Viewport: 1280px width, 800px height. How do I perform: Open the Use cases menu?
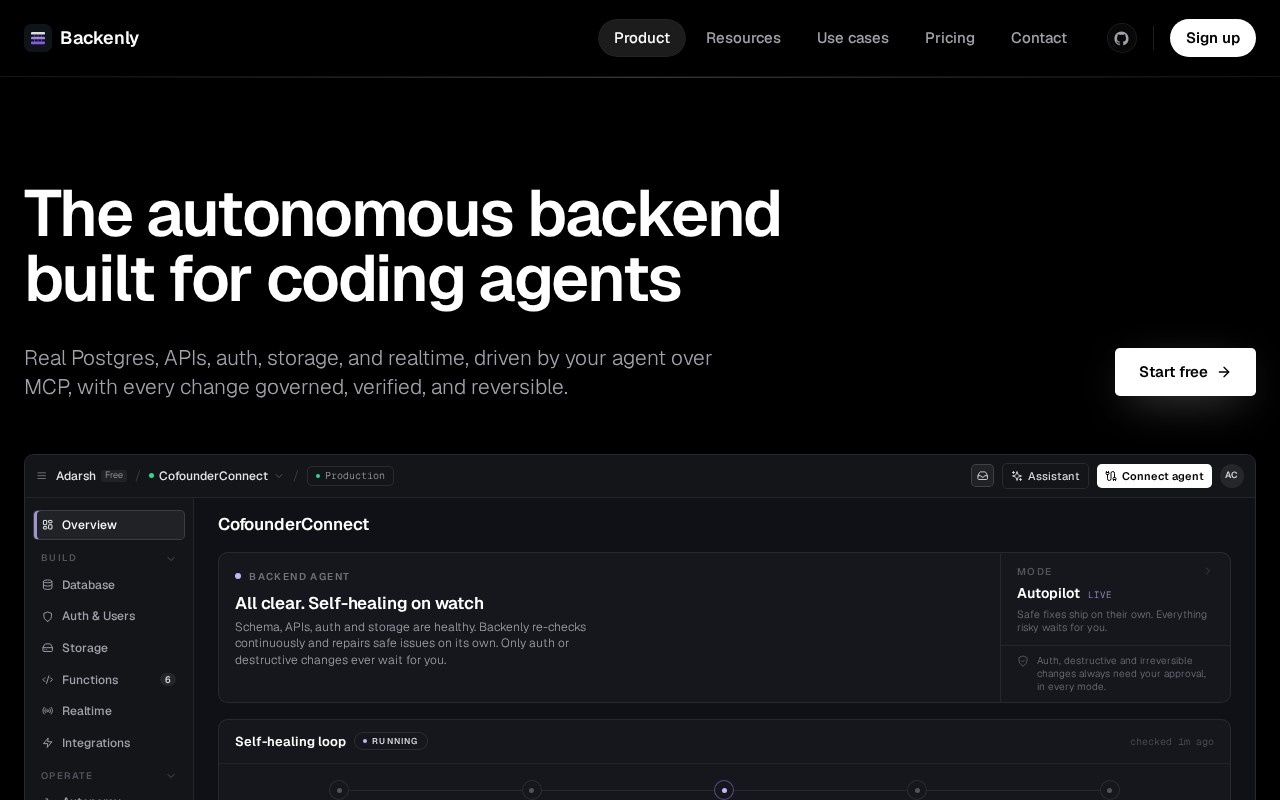pyautogui.click(x=853, y=38)
